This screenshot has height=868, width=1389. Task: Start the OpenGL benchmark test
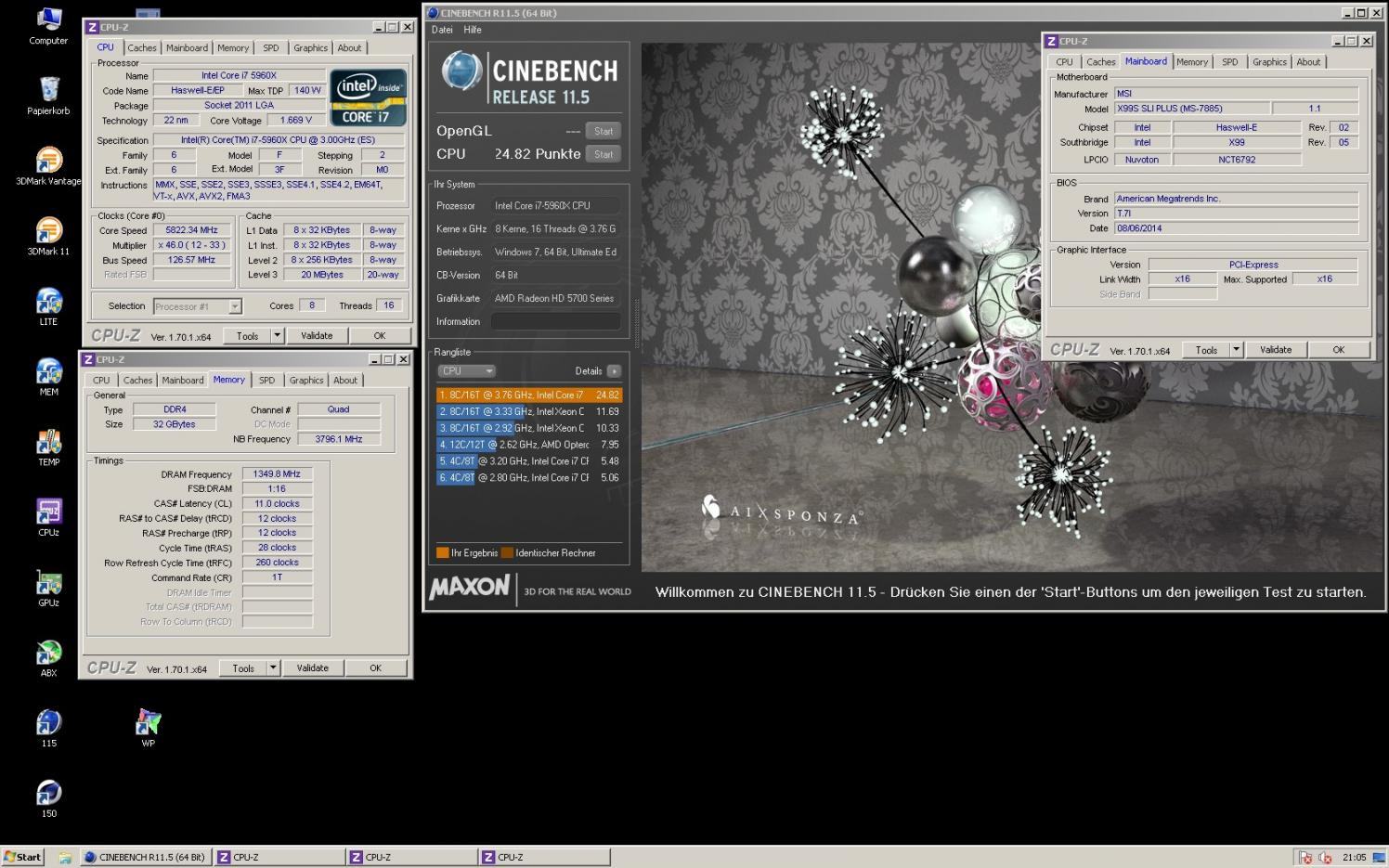tap(604, 131)
